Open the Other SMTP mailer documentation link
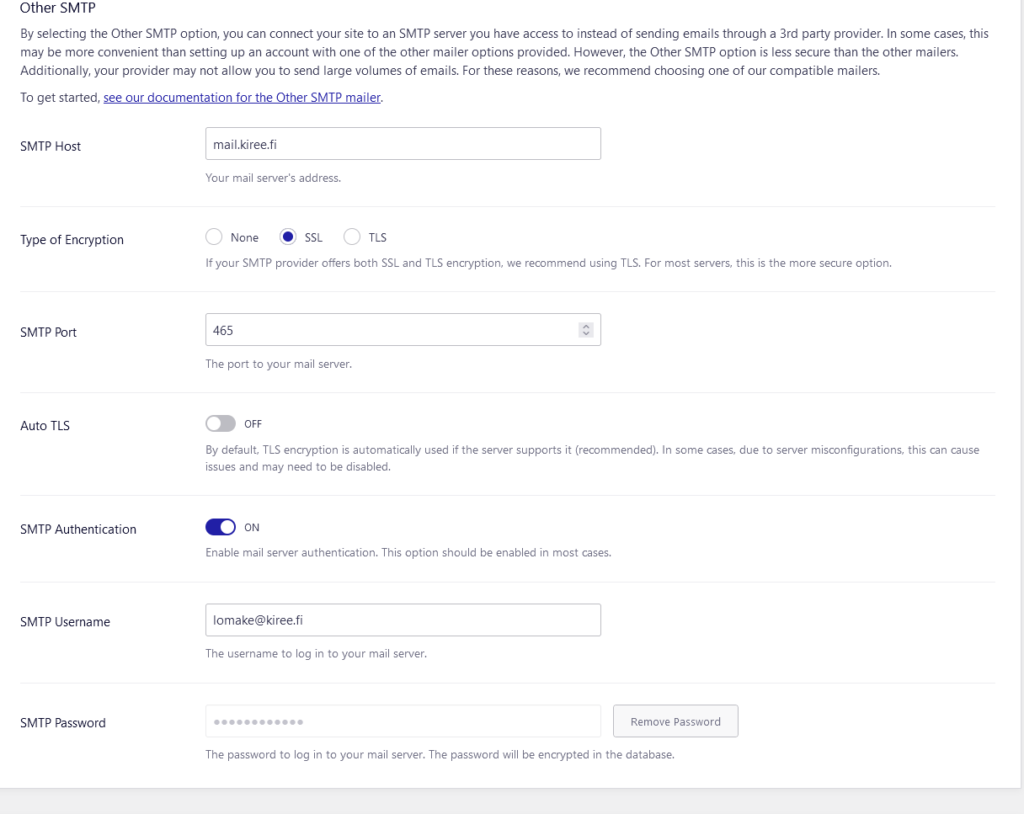This screenshot has height=814, width=1024. (242, 98)
